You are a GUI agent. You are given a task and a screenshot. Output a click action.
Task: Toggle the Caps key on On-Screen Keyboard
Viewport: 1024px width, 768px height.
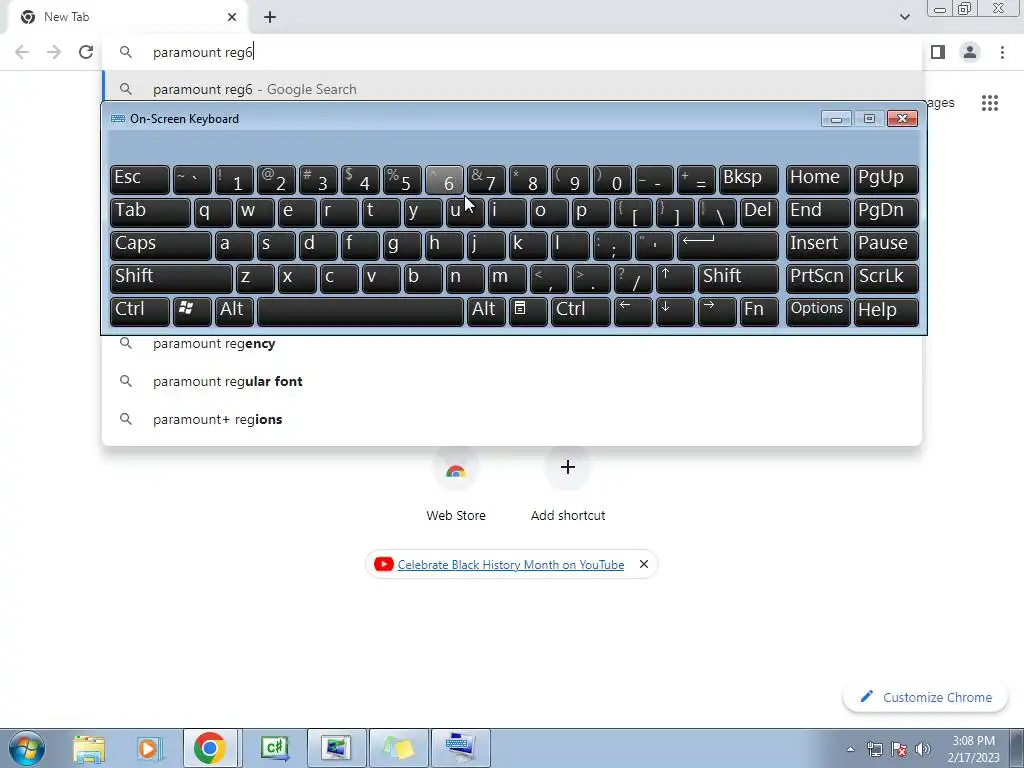(x=161, y=245)
